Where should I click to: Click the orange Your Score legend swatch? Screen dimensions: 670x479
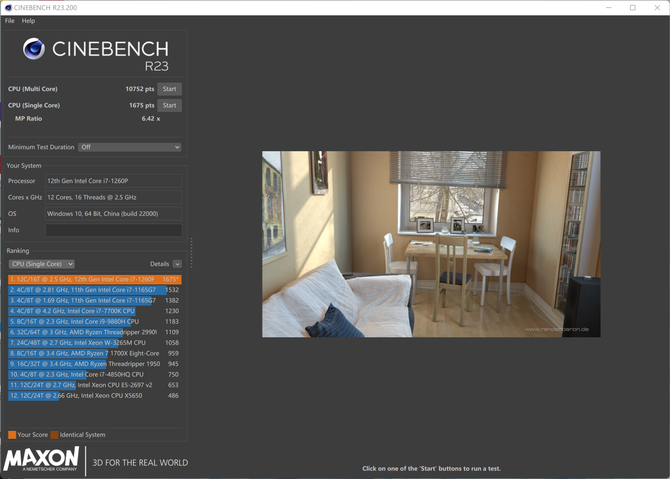12,435
